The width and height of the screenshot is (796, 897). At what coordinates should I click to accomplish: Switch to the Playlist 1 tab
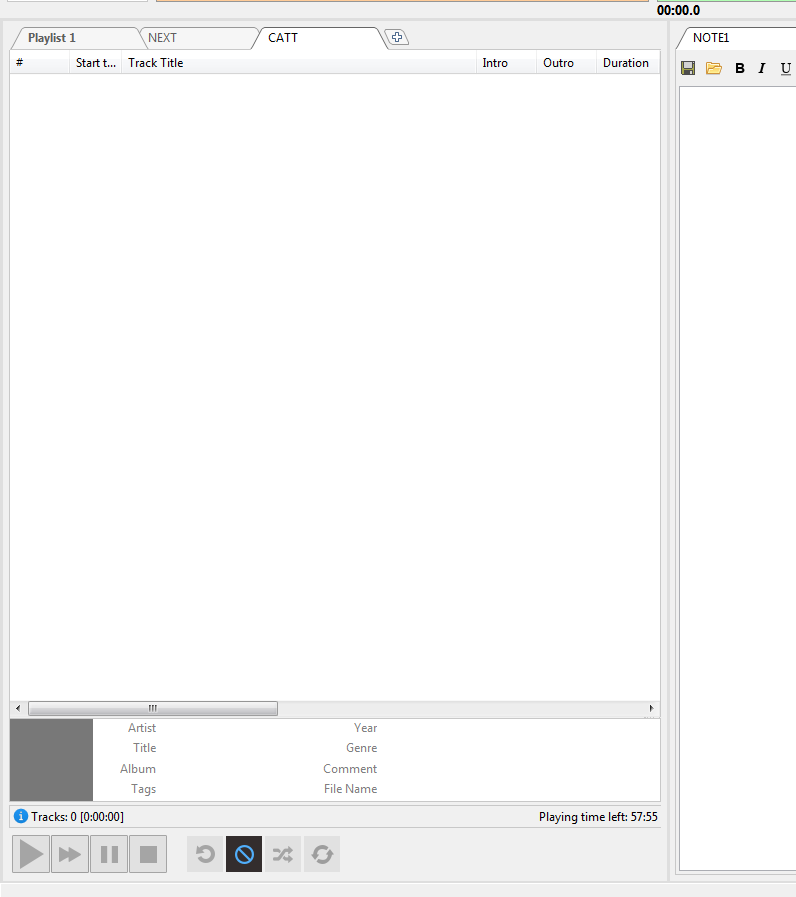(52, 38)
